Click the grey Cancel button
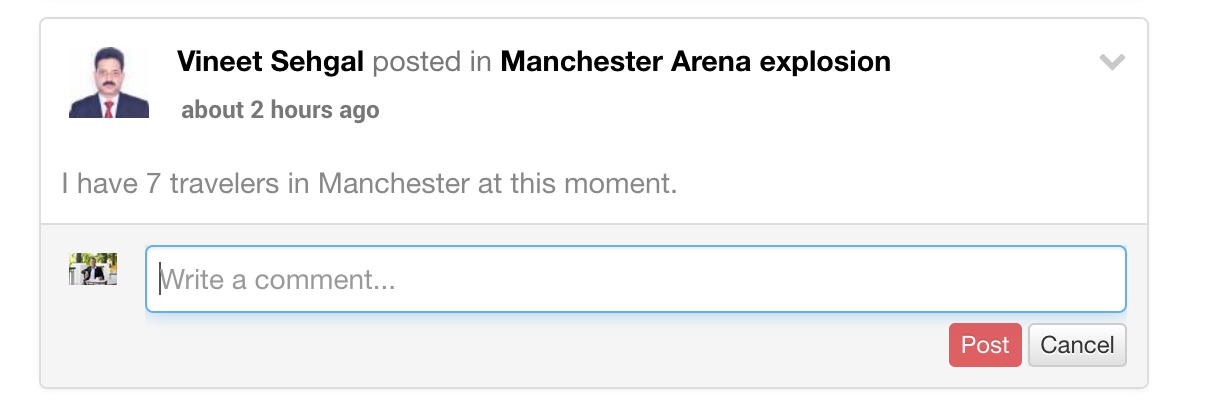 pyautogui.click(x=1077, y=345)
